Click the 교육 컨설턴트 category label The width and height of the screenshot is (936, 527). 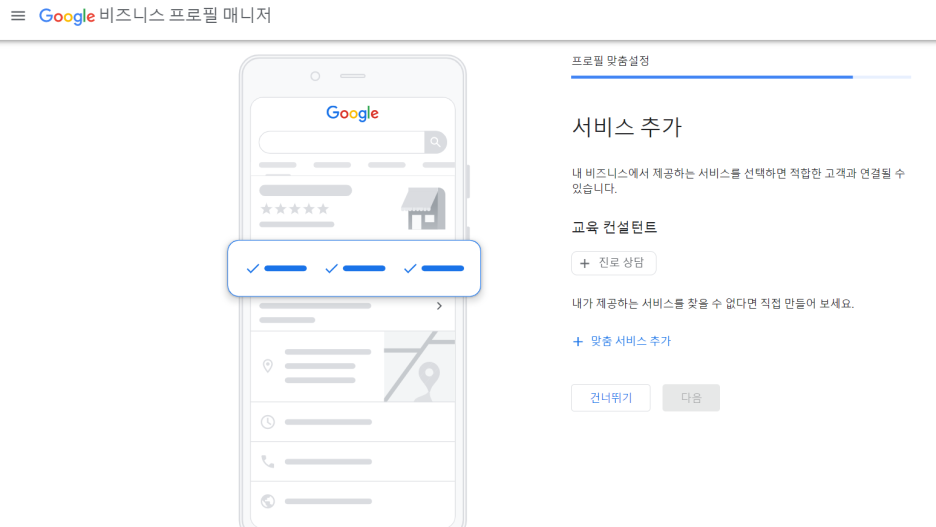point(614,227)
